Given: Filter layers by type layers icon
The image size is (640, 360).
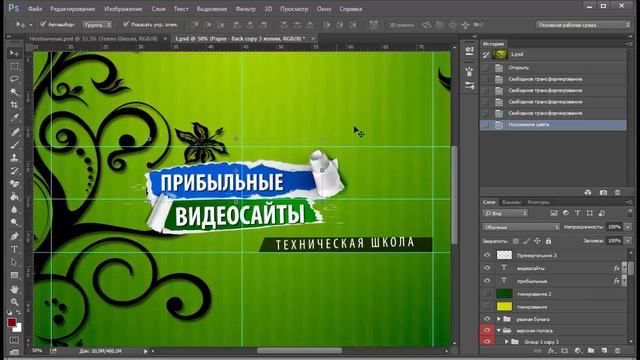Looking at the screenshot, I should (577, 213).
